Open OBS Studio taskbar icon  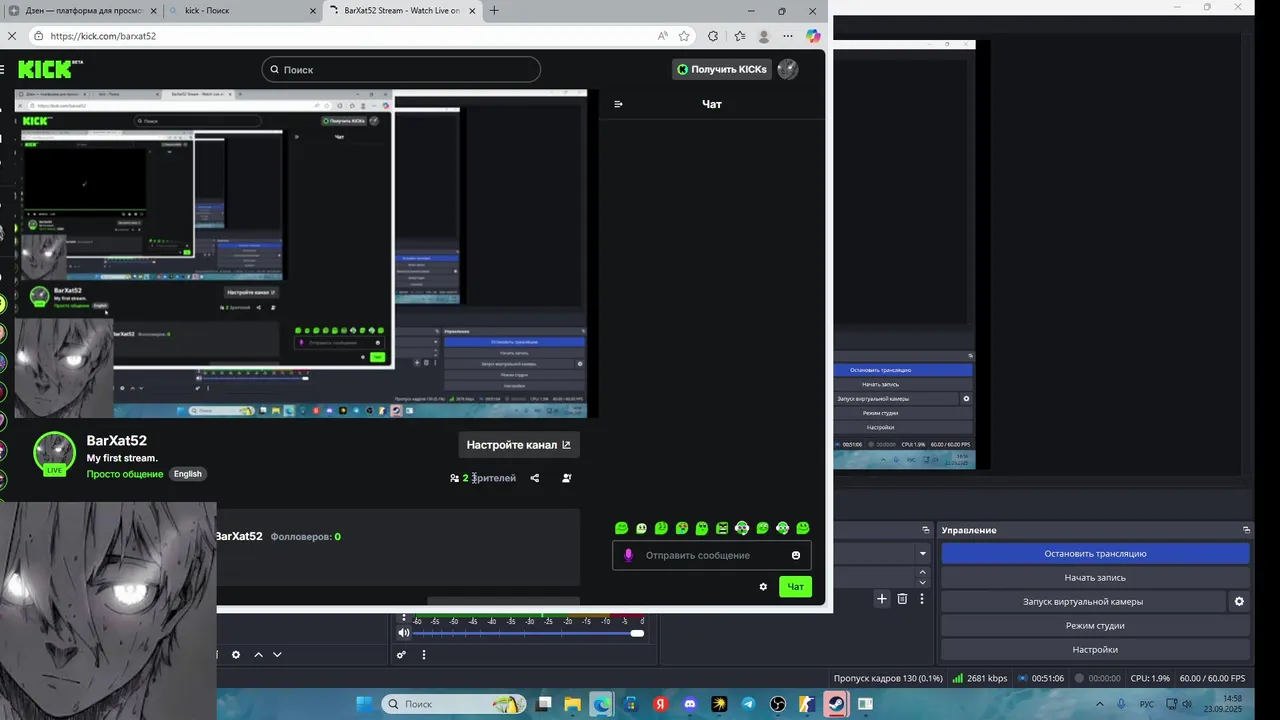point(779,704)
